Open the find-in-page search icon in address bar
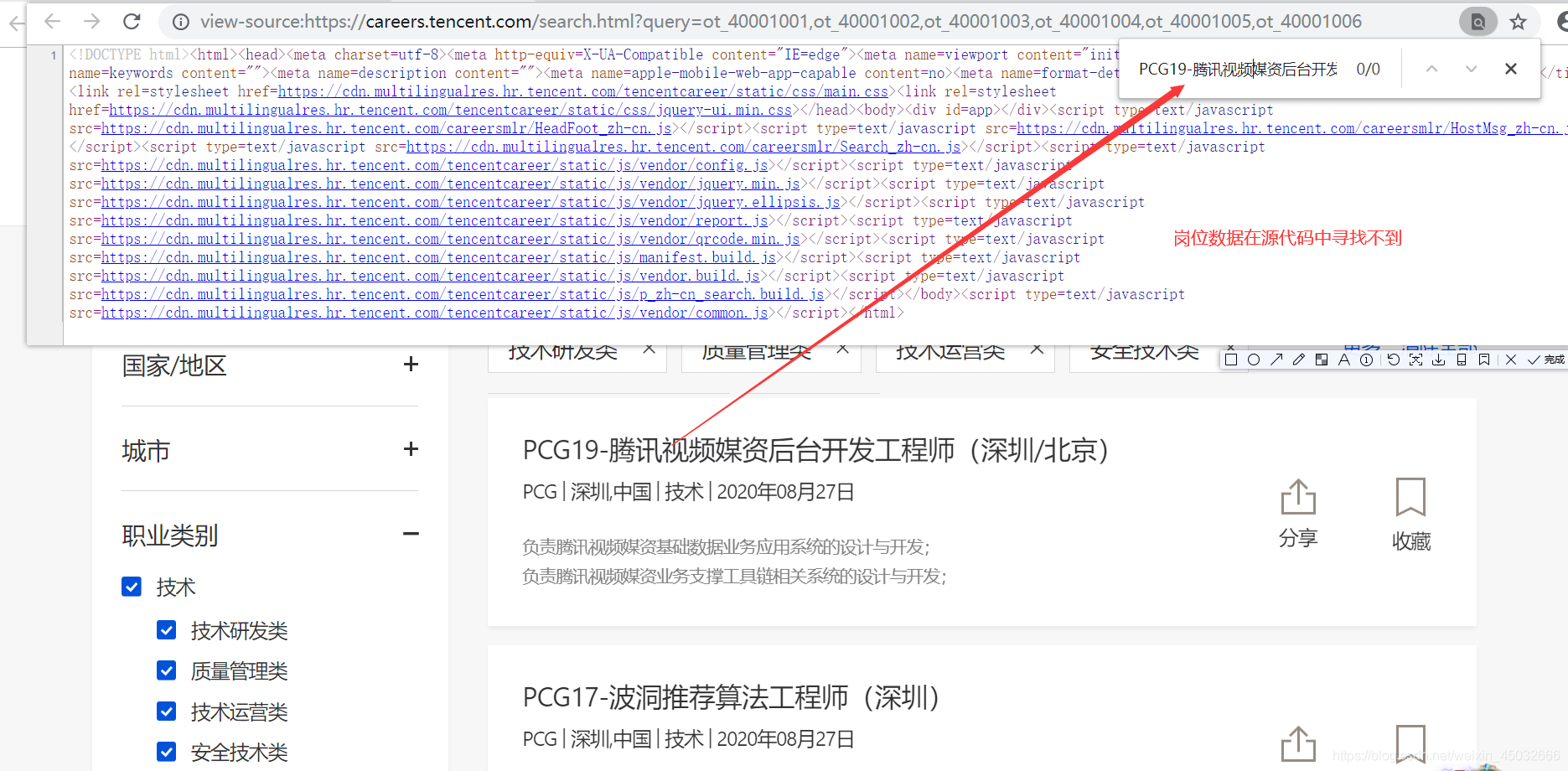The height and width of the screenshot is (771, 1568). coord(1478,22)
